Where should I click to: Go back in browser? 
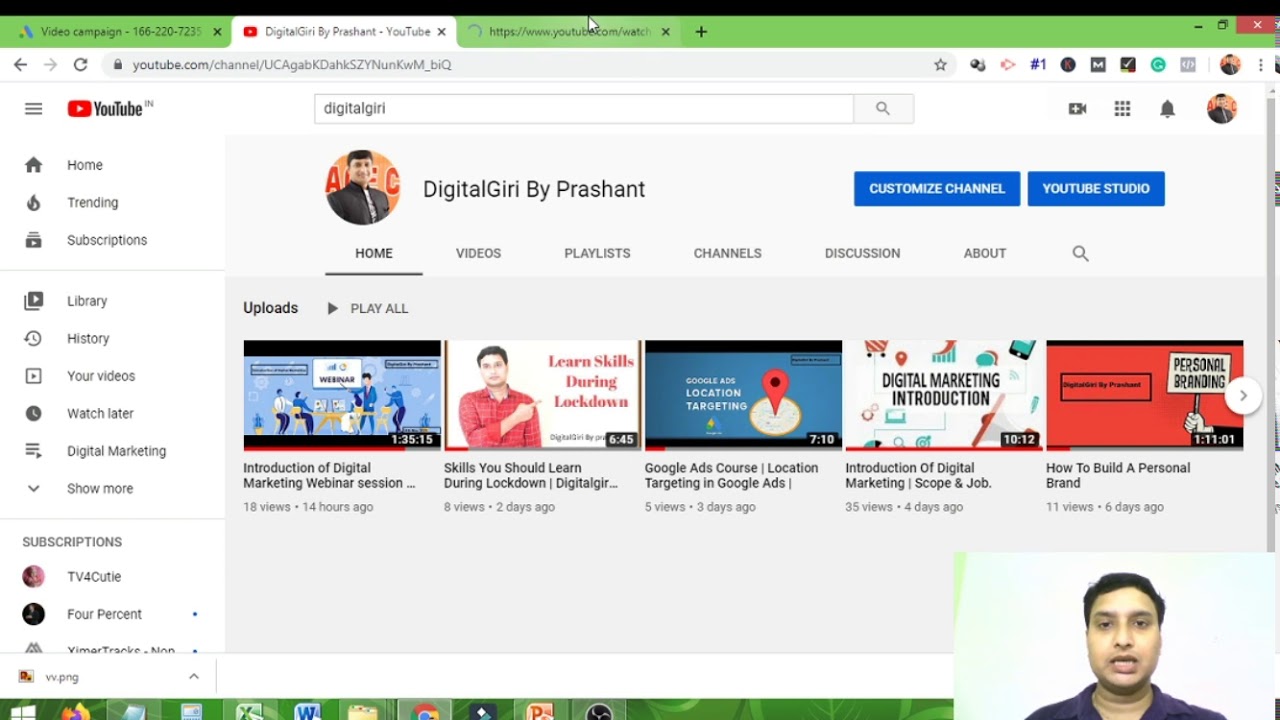click(21, 64)
